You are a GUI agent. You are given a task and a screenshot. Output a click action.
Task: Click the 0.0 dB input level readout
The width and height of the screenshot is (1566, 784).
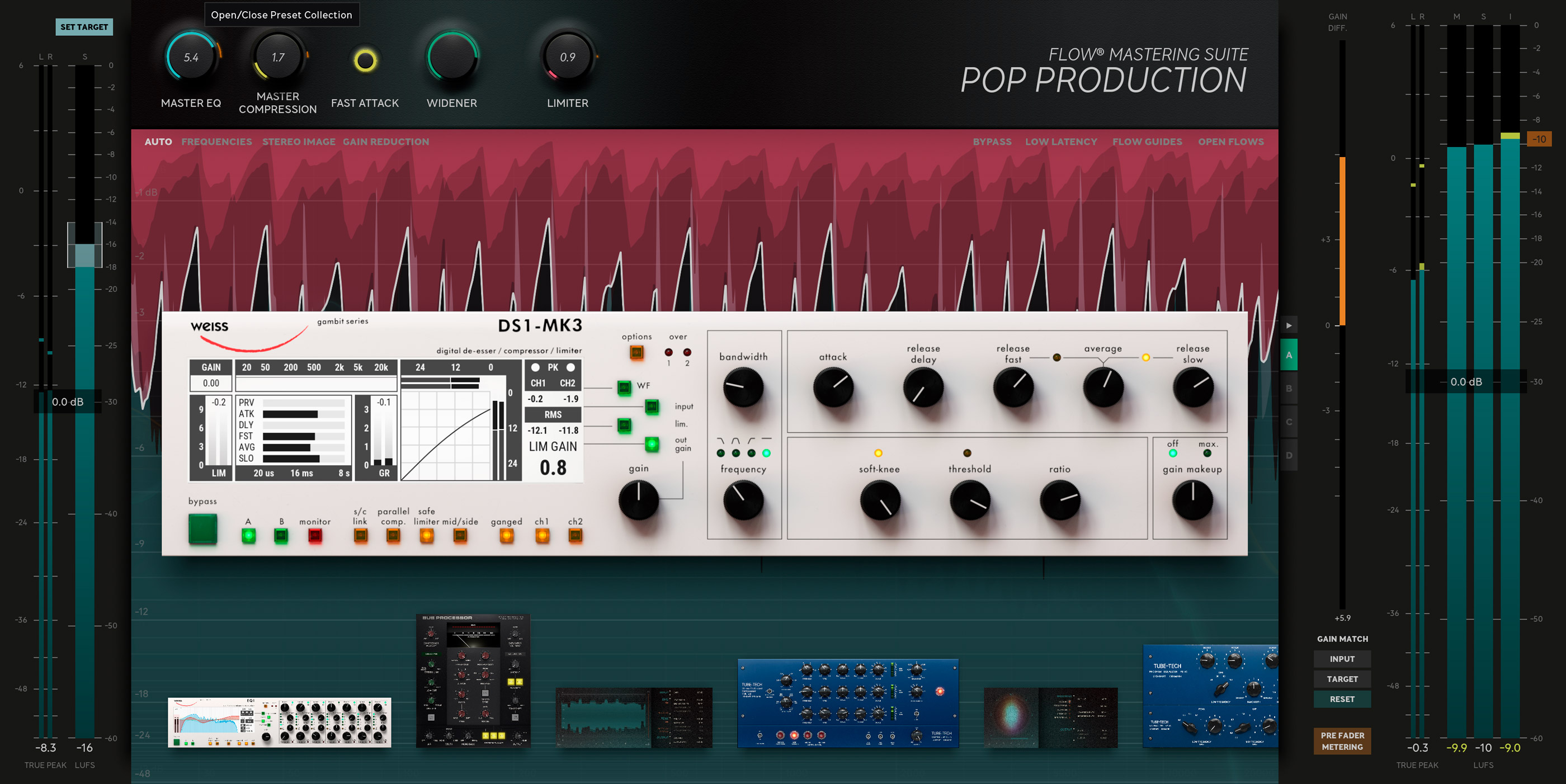tap(68, 402)
